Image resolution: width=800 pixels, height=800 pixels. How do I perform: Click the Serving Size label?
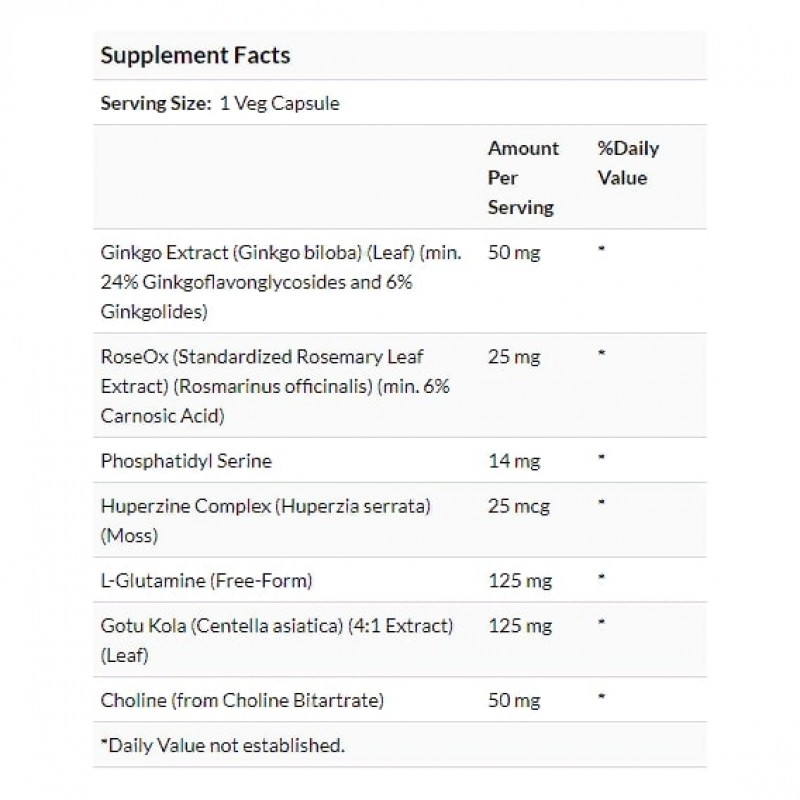pos(156,103)
